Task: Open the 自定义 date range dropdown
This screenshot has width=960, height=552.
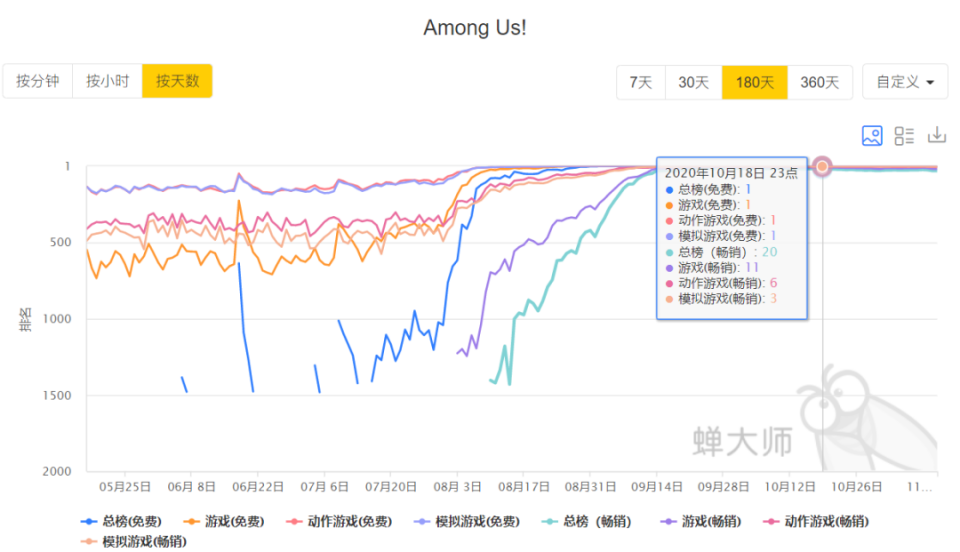Action: tap(905, 82)
